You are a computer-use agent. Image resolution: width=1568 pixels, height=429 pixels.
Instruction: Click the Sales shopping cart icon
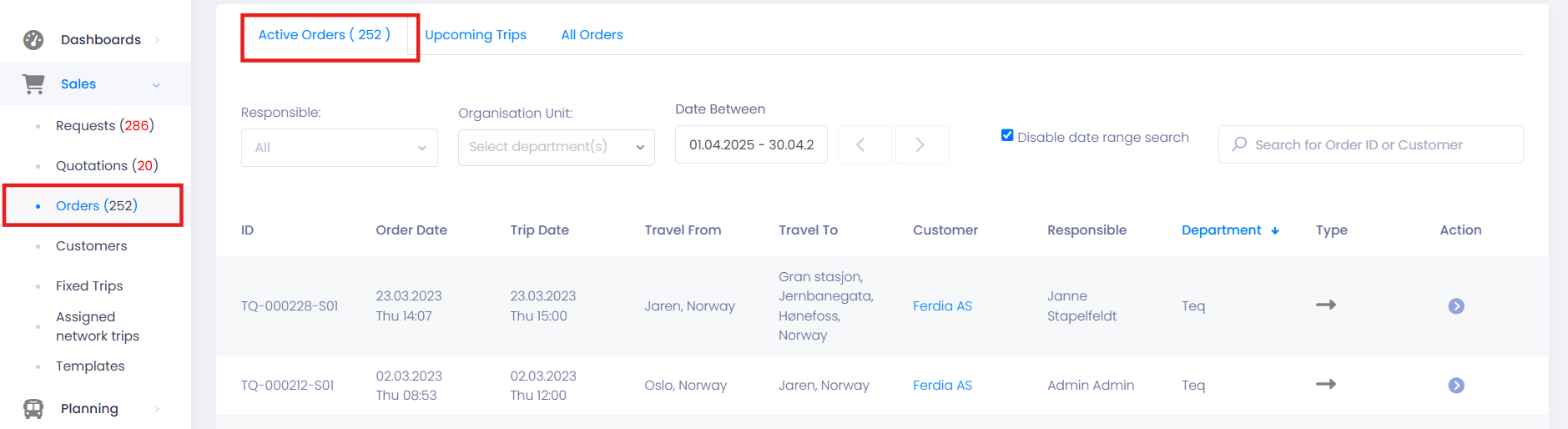coord(33,83)
